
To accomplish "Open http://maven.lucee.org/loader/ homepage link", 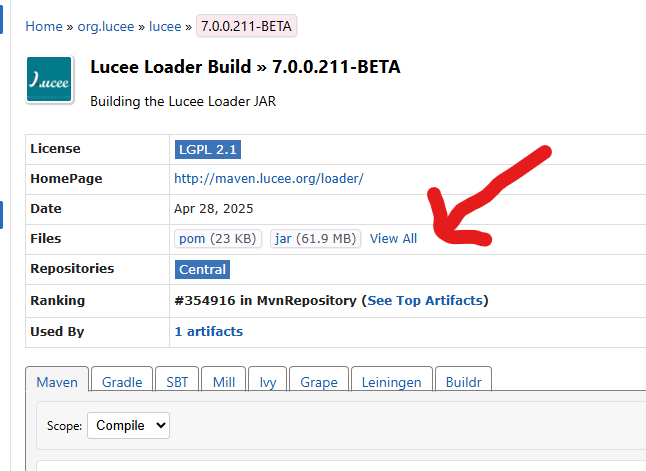I will tap(269, 178).
